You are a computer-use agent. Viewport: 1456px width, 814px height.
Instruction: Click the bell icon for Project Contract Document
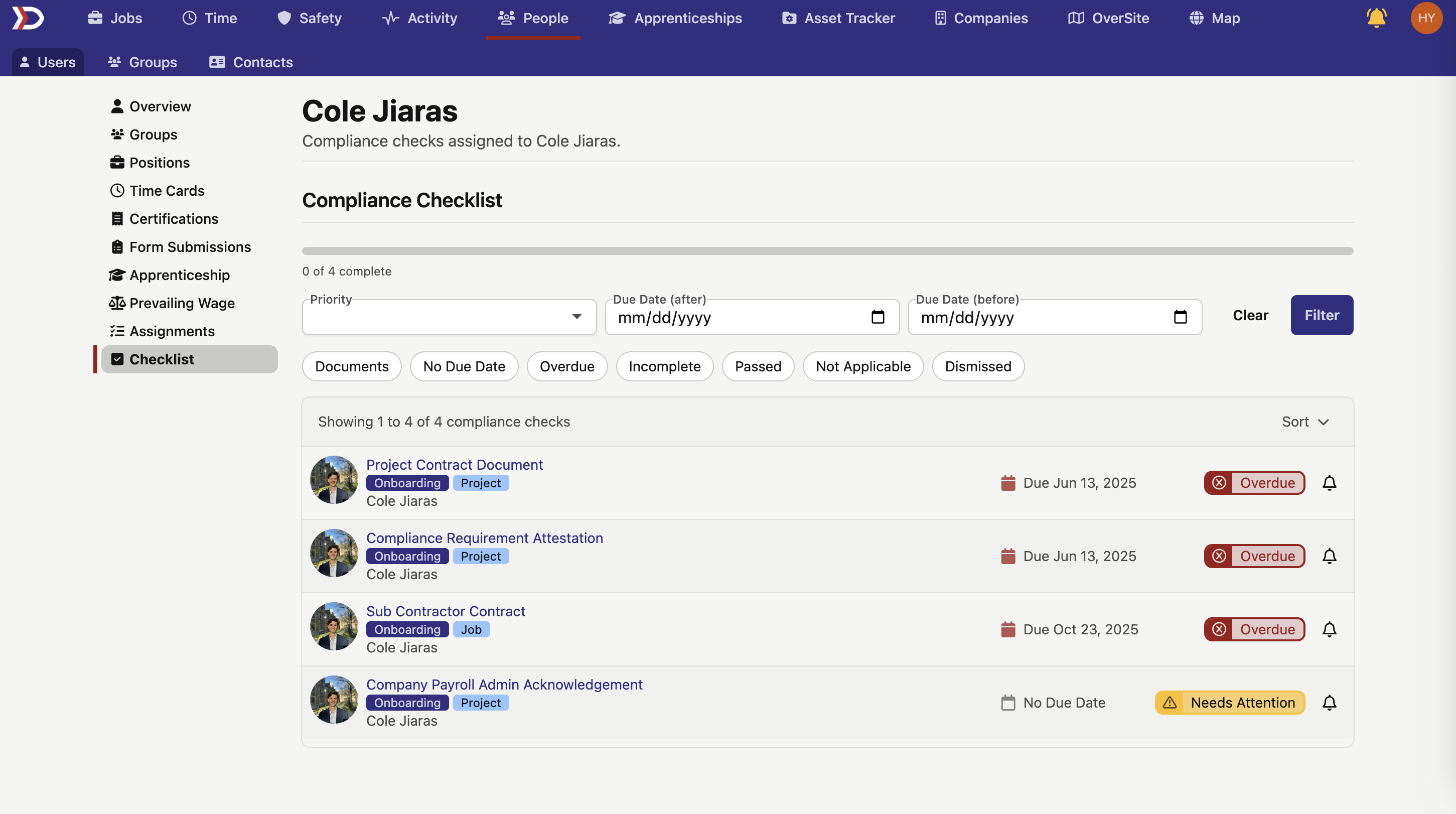click(x=1329, y=483)
